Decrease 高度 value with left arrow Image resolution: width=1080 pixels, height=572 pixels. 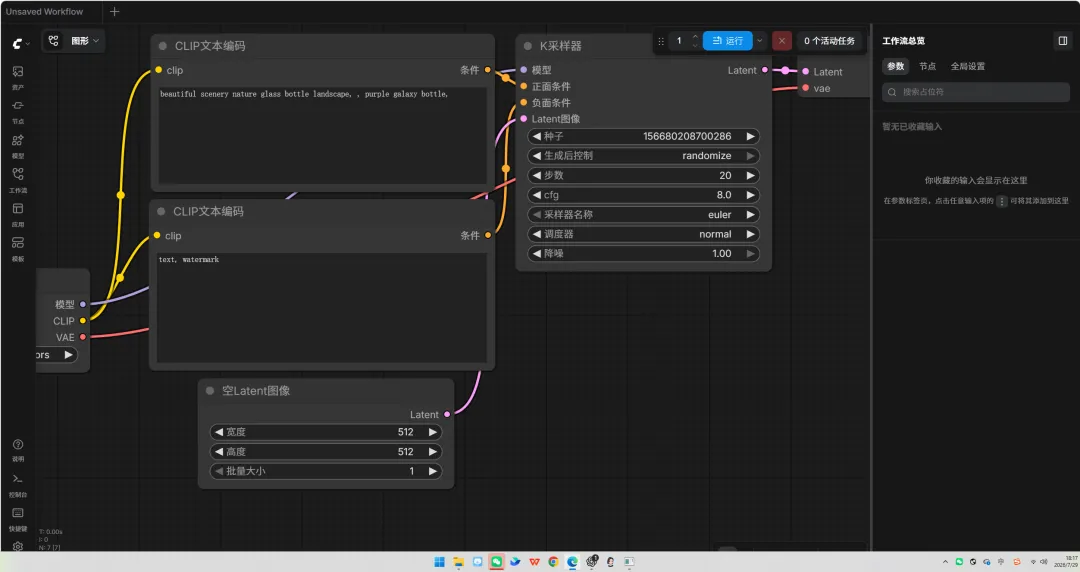point(219,451)
